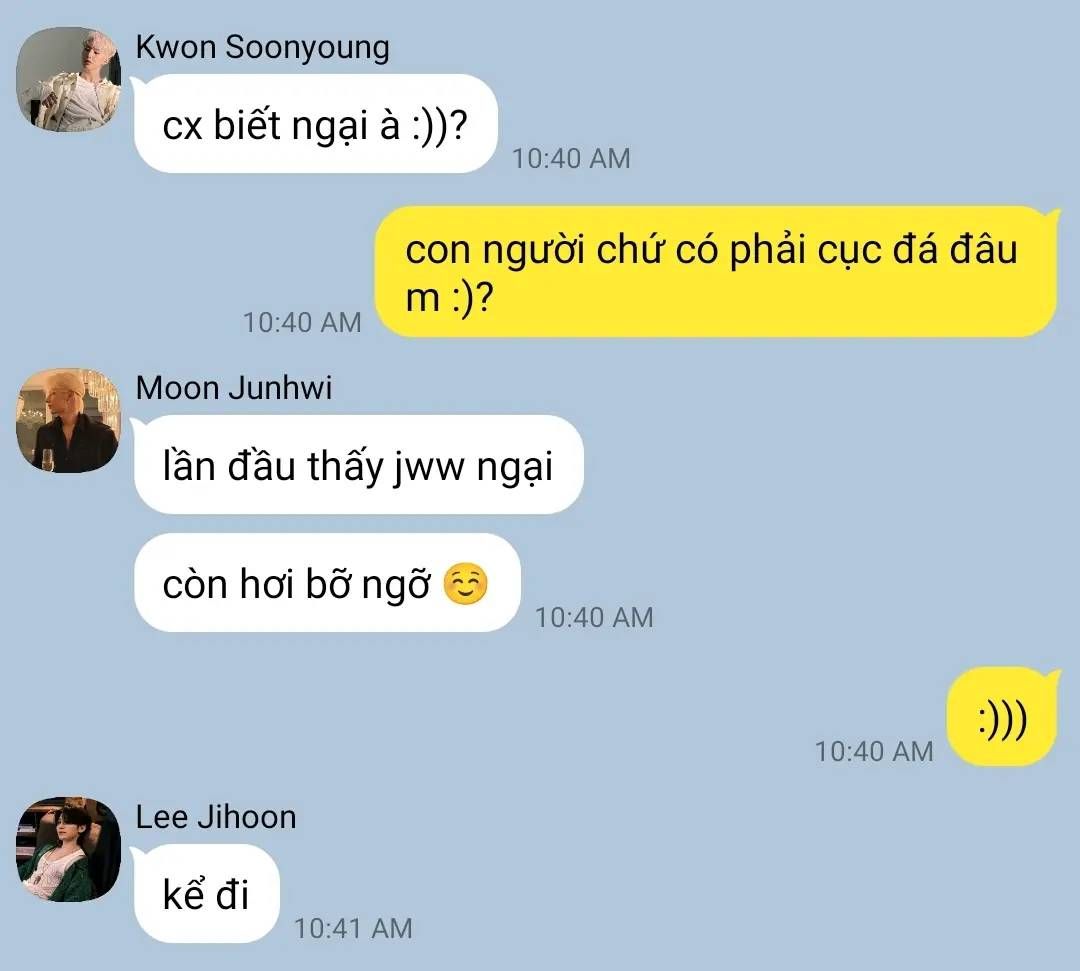Click 'm :)?' on yellow bubble's second line

[x=450, y=299]
